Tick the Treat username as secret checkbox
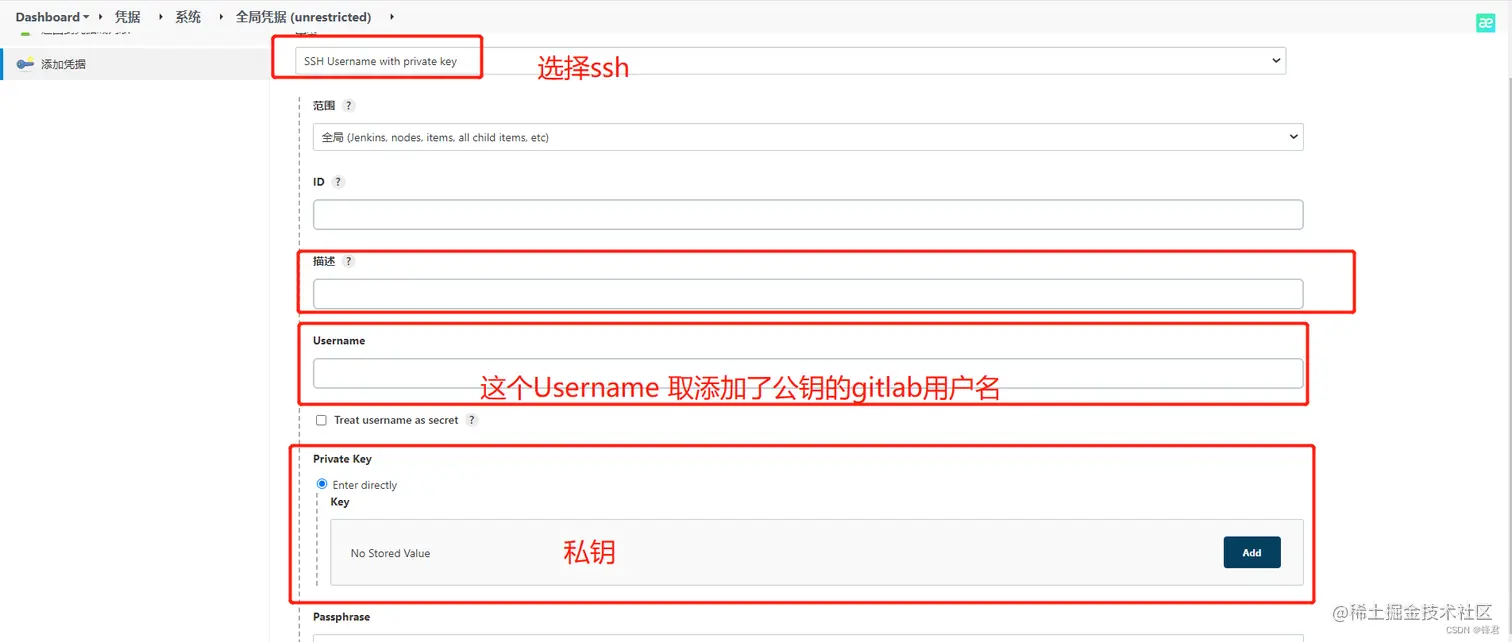1512x642 pixels. [321, 420]
